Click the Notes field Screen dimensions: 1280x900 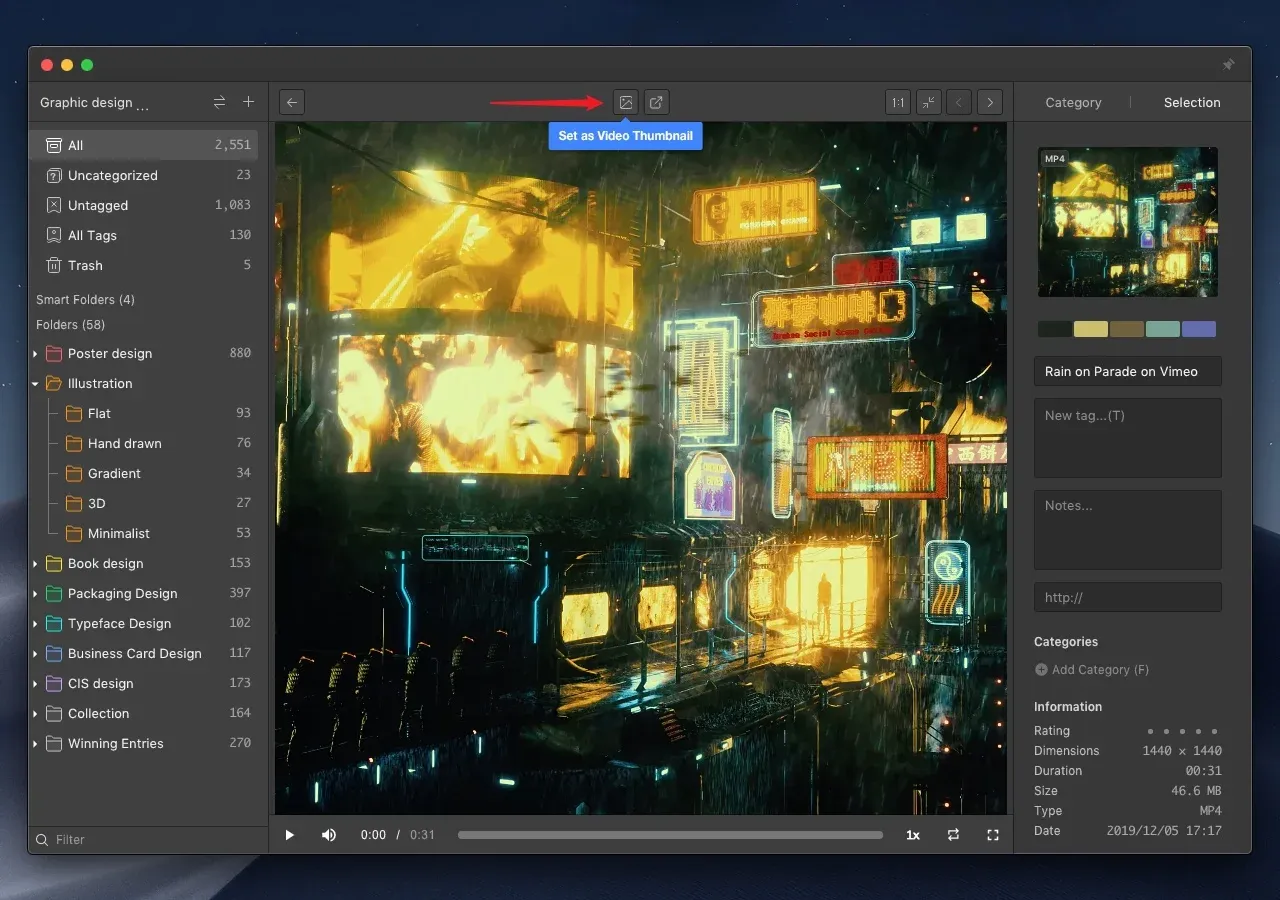1128,530
